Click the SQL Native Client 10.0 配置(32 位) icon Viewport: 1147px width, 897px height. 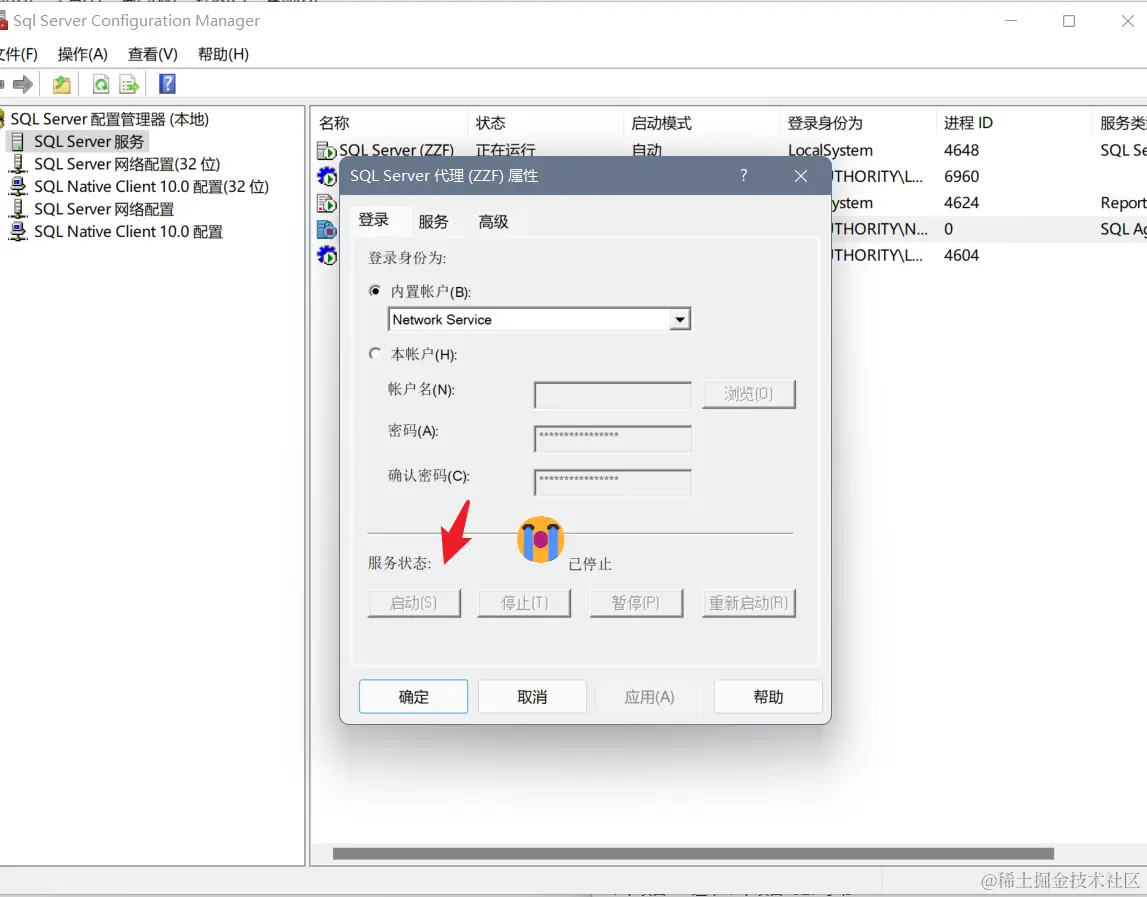click(x=18, y=187)
